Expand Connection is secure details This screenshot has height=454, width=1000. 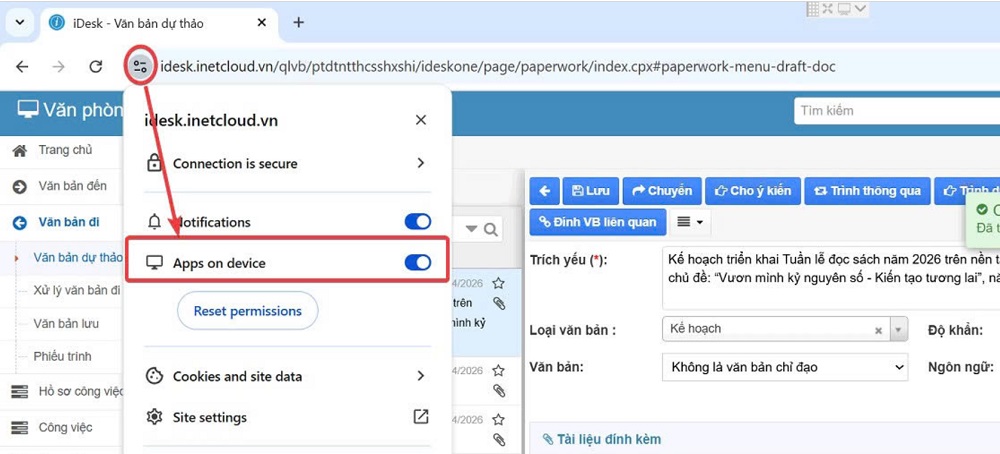pos(421,163)
